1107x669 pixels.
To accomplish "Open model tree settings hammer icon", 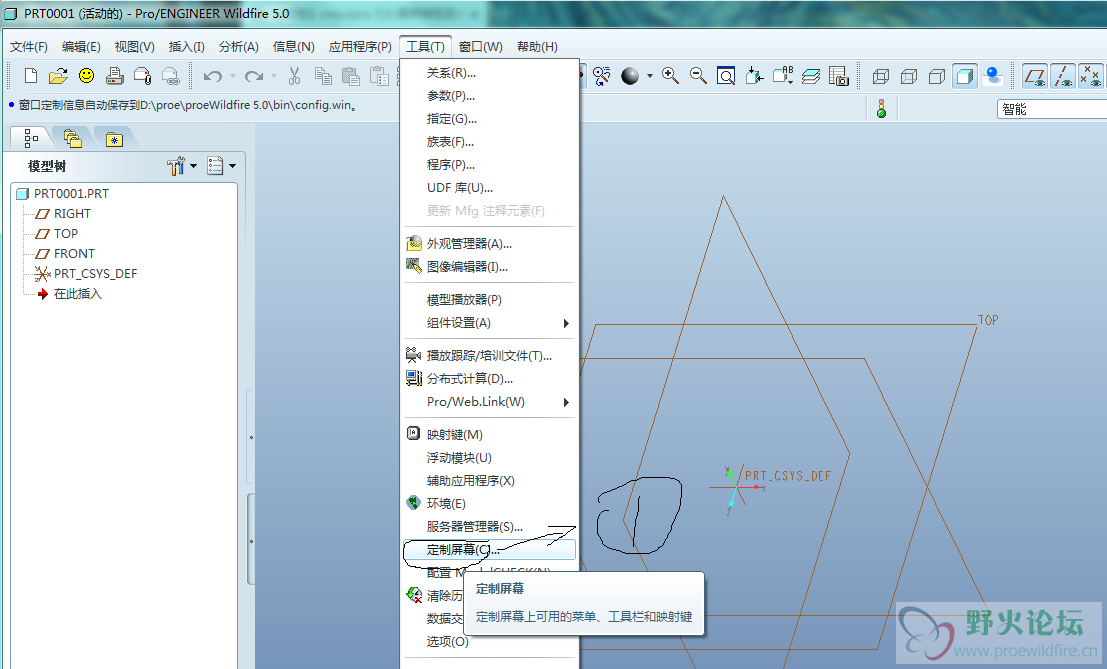I will (x=175, y=166).
